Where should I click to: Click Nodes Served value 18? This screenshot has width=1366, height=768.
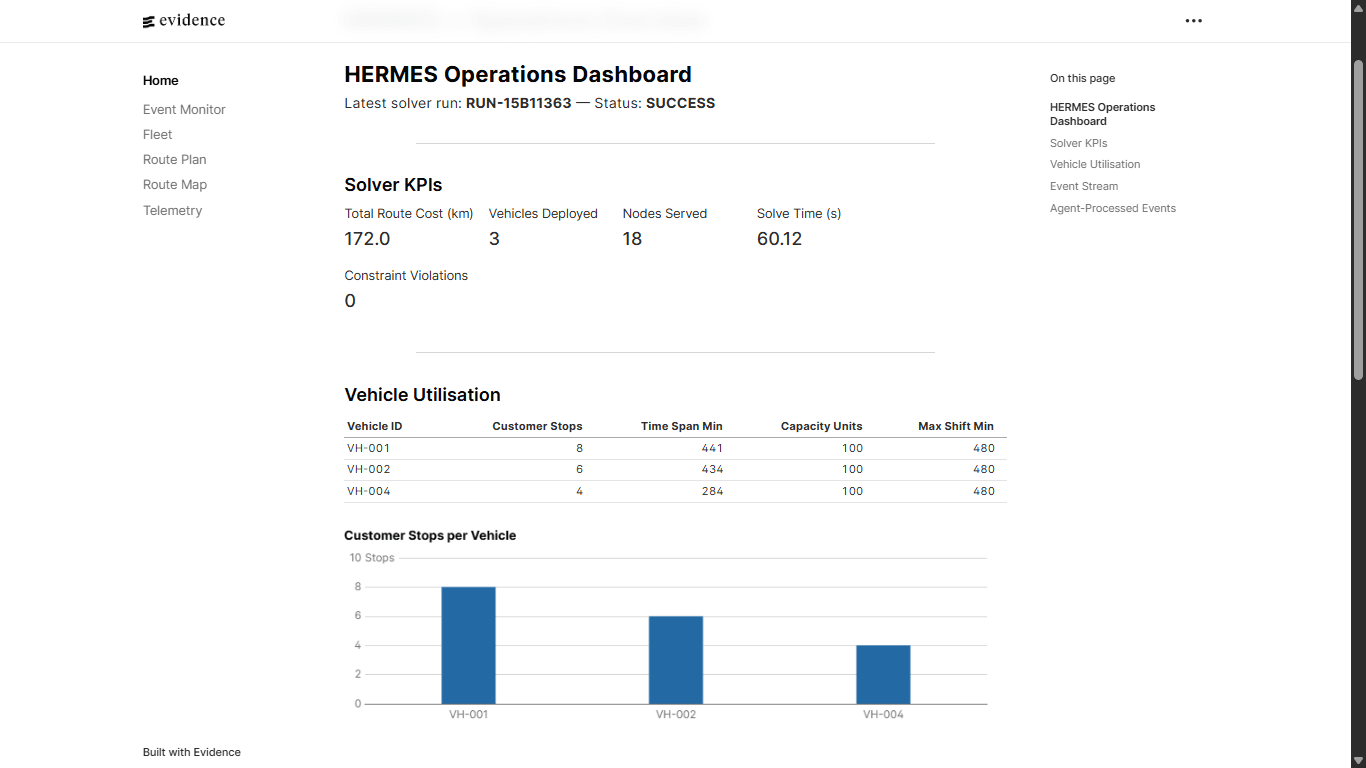pos(632,239)
